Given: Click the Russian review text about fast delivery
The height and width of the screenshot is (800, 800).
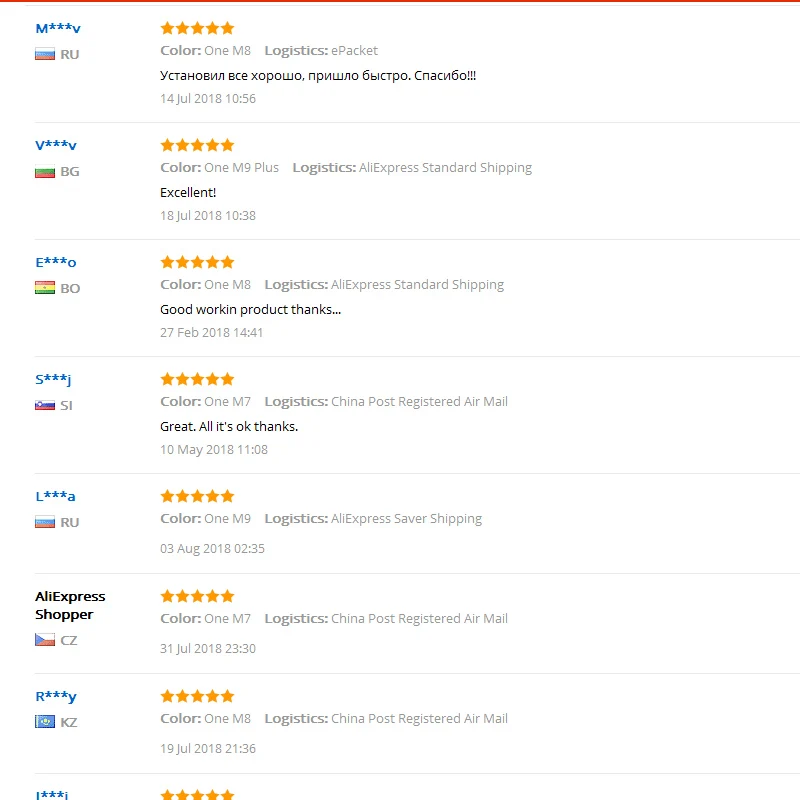Looking at the screenshot, I should tap(318, 76).
